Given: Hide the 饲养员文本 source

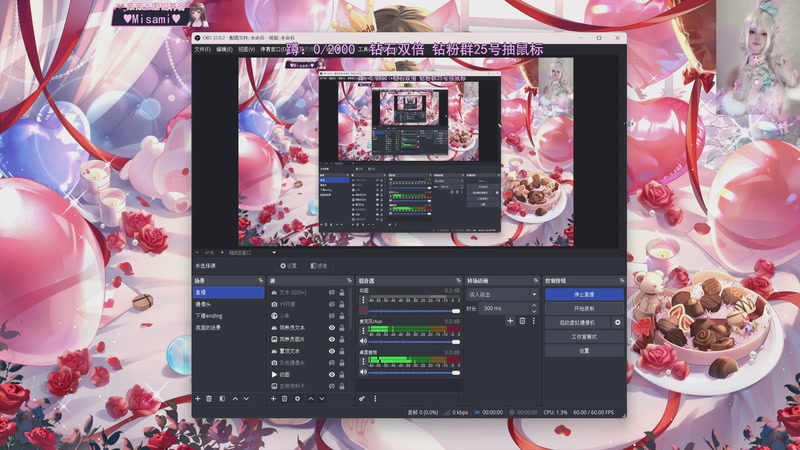Looking at the screenshot, I should click(x=332, y=328).
